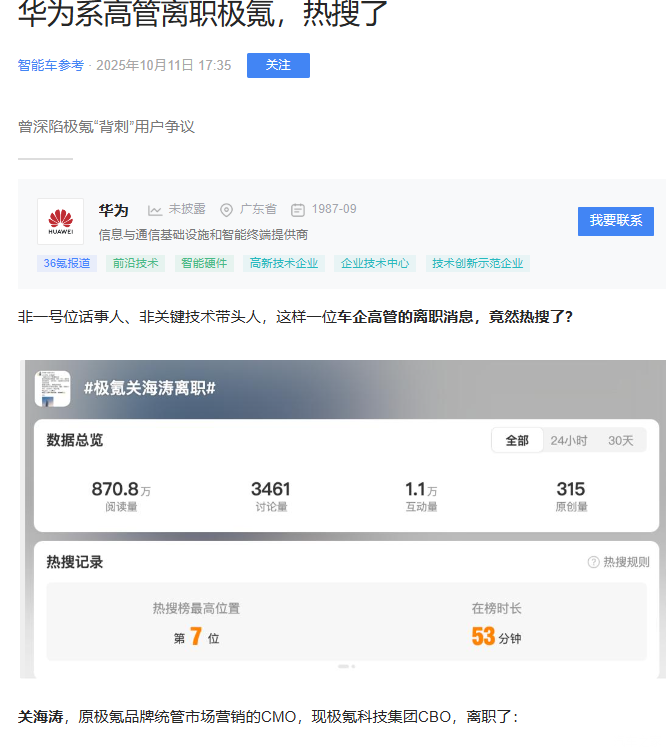Click the 热搜记录 heading
666x752 pixels.
pos(75,562)
